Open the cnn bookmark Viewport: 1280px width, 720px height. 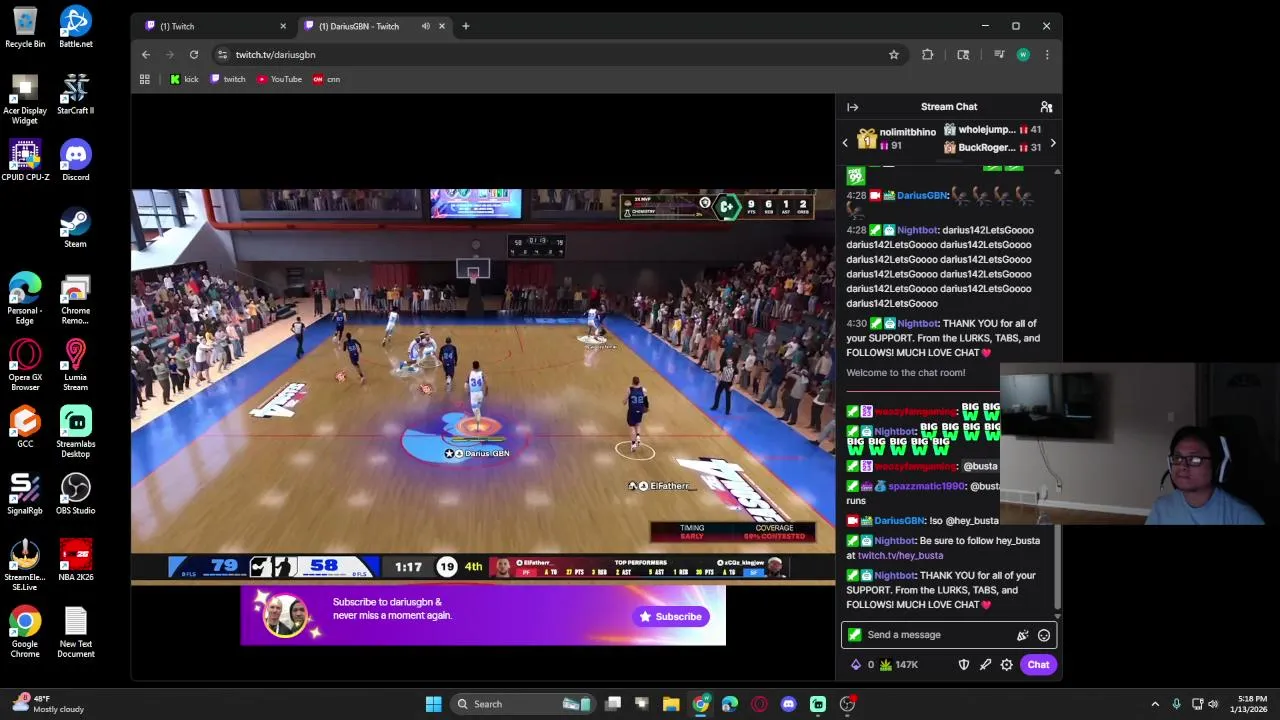[327, 79]
